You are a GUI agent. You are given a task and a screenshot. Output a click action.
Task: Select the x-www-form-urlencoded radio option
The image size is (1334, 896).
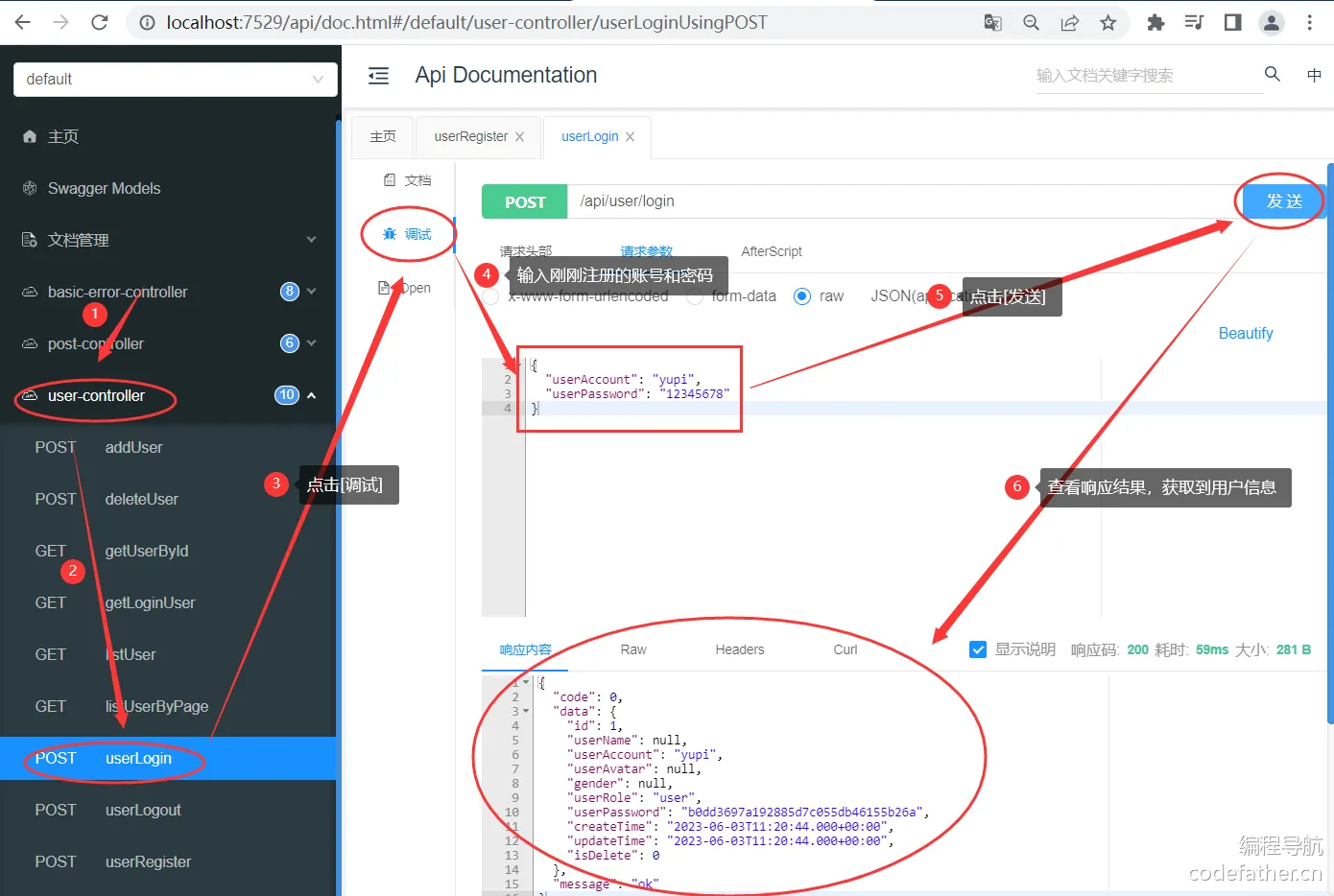point(490,296)
